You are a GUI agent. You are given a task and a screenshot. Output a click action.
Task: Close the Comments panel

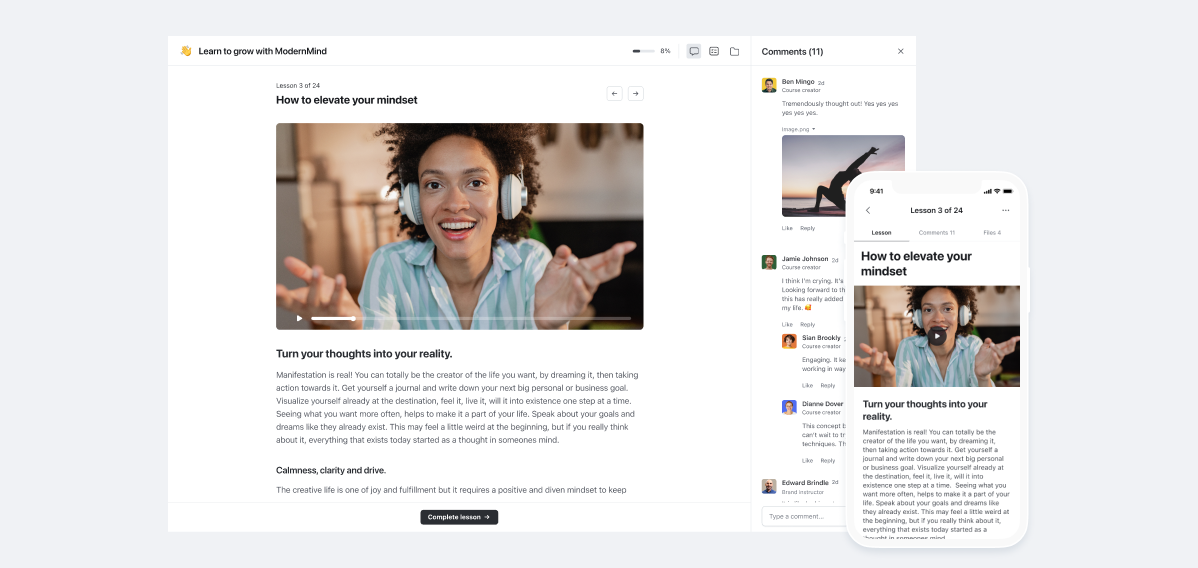[900, 51]
